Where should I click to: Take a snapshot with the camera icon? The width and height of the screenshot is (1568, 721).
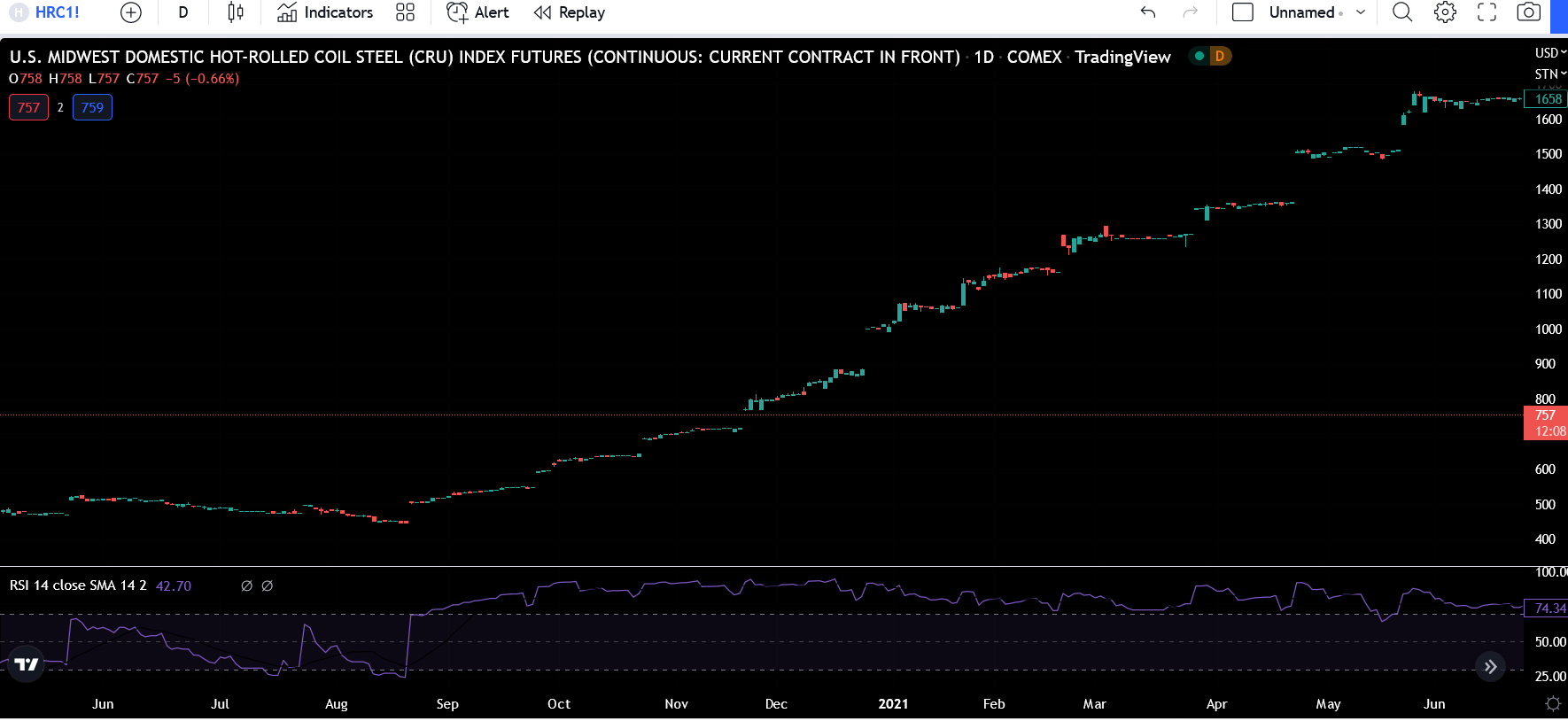[1528, 12]
